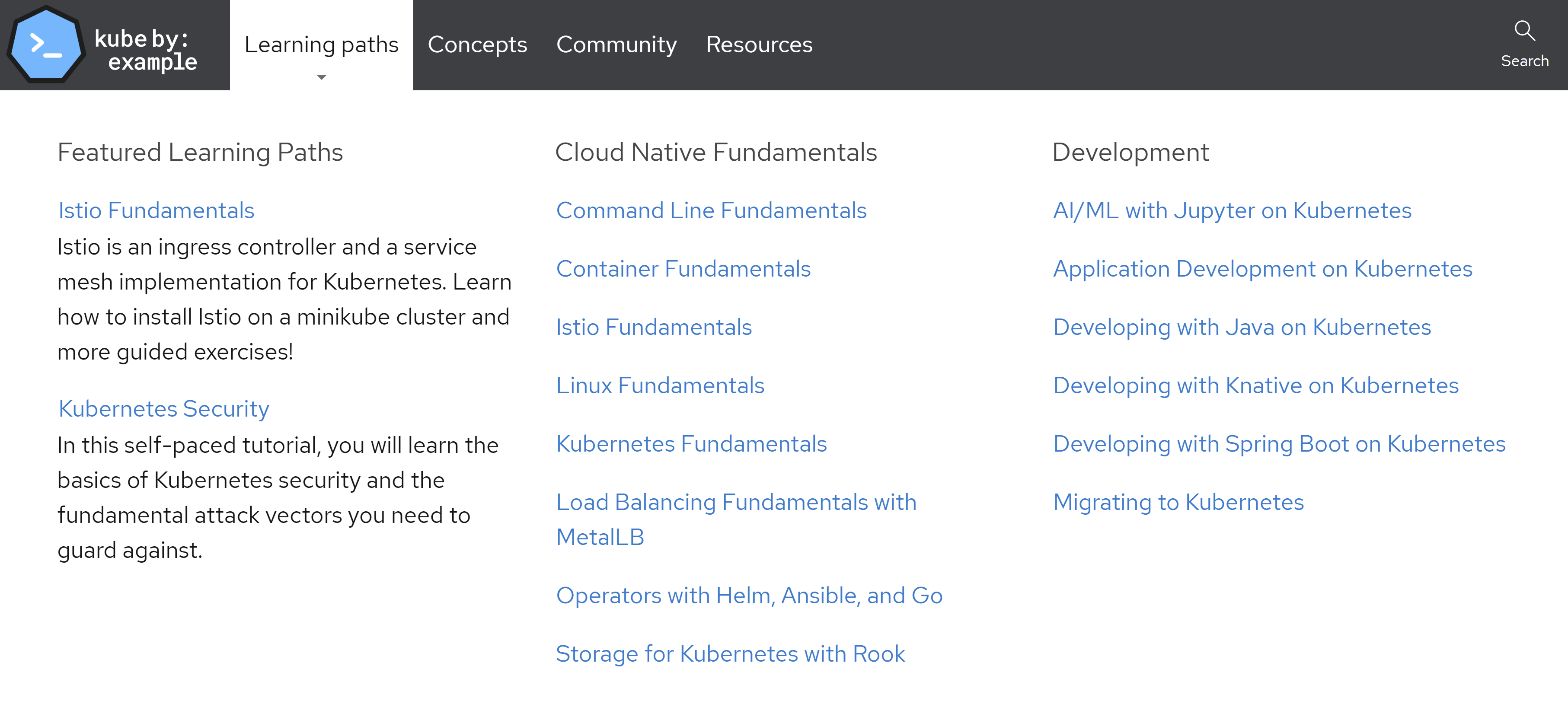Expand the Learning paths dropdown arrow
The height and width of the screenshot is (704, 1568).
point(321,78)
